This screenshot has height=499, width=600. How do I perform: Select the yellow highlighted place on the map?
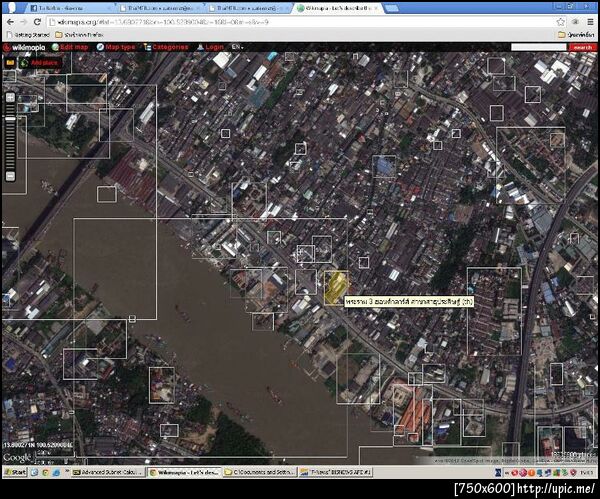[x=336, y=288]
